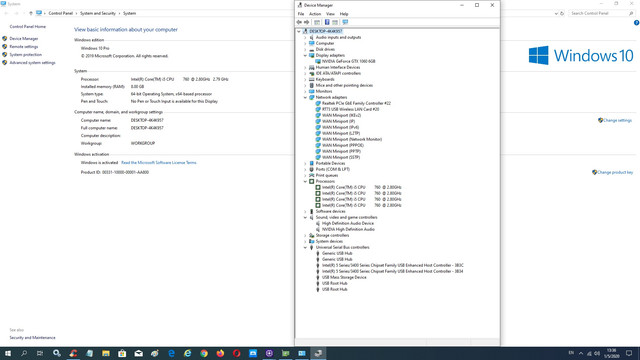Click Control Panel Home link
This screenshot has height=360, width=640.
coord(28,27)
